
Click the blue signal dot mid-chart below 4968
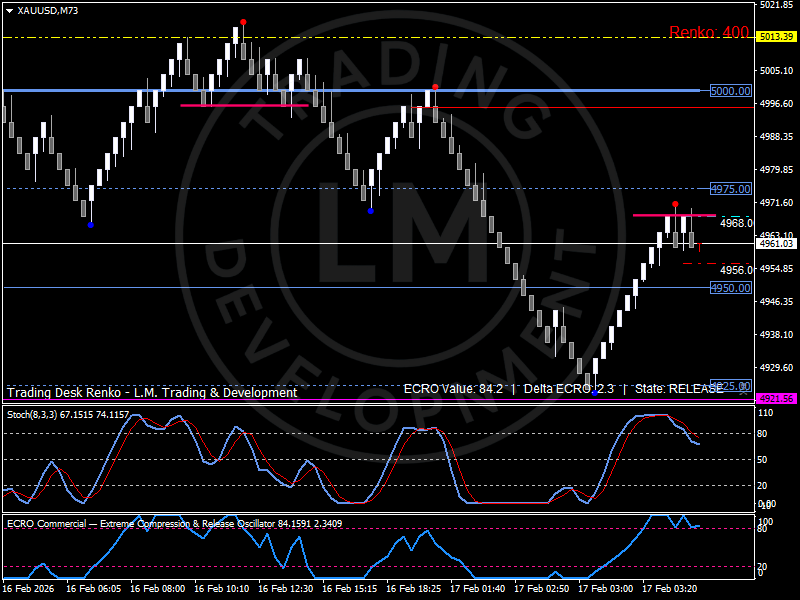pos(373,211)
